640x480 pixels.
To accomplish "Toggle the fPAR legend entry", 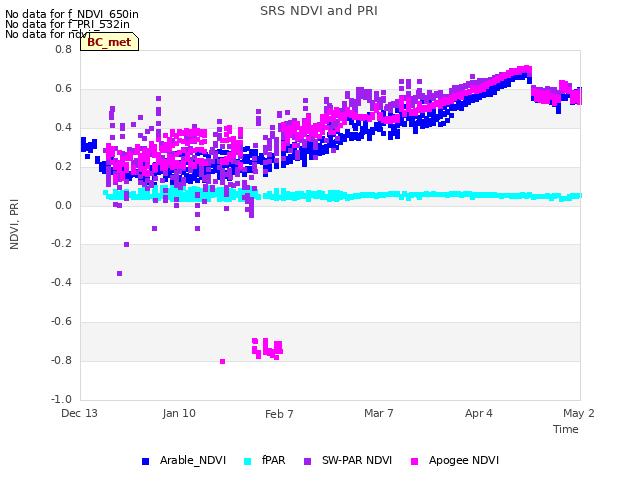I will (x=264, y=460).
